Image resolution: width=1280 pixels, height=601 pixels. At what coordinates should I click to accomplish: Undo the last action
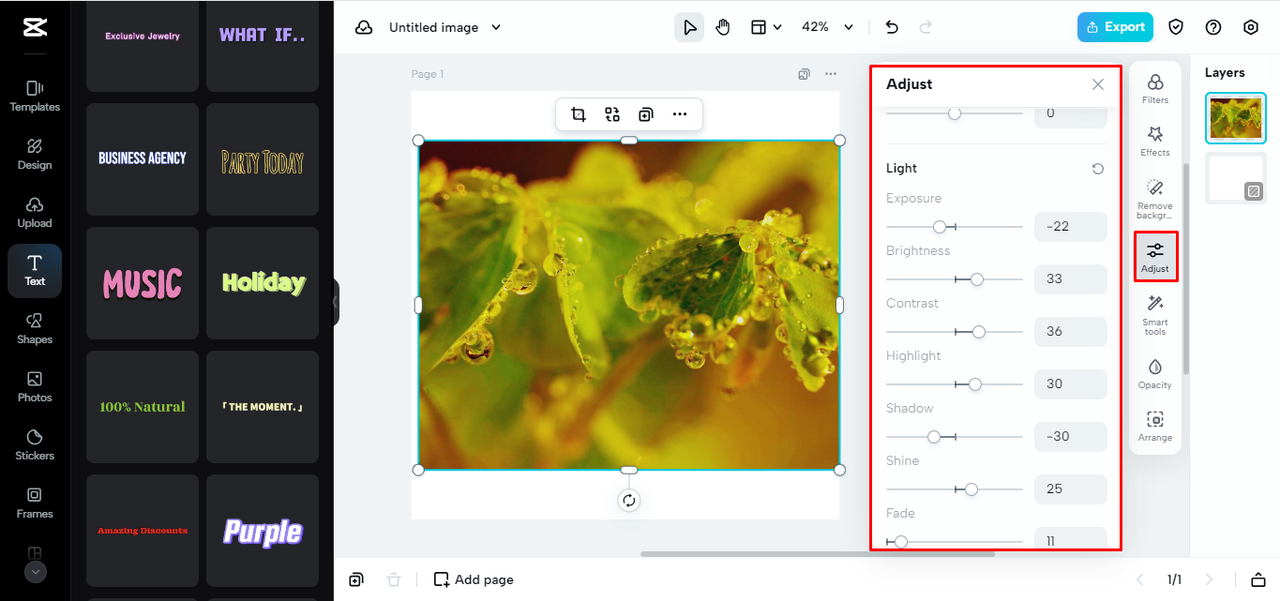pyautogui.click(x=892, y=28)
